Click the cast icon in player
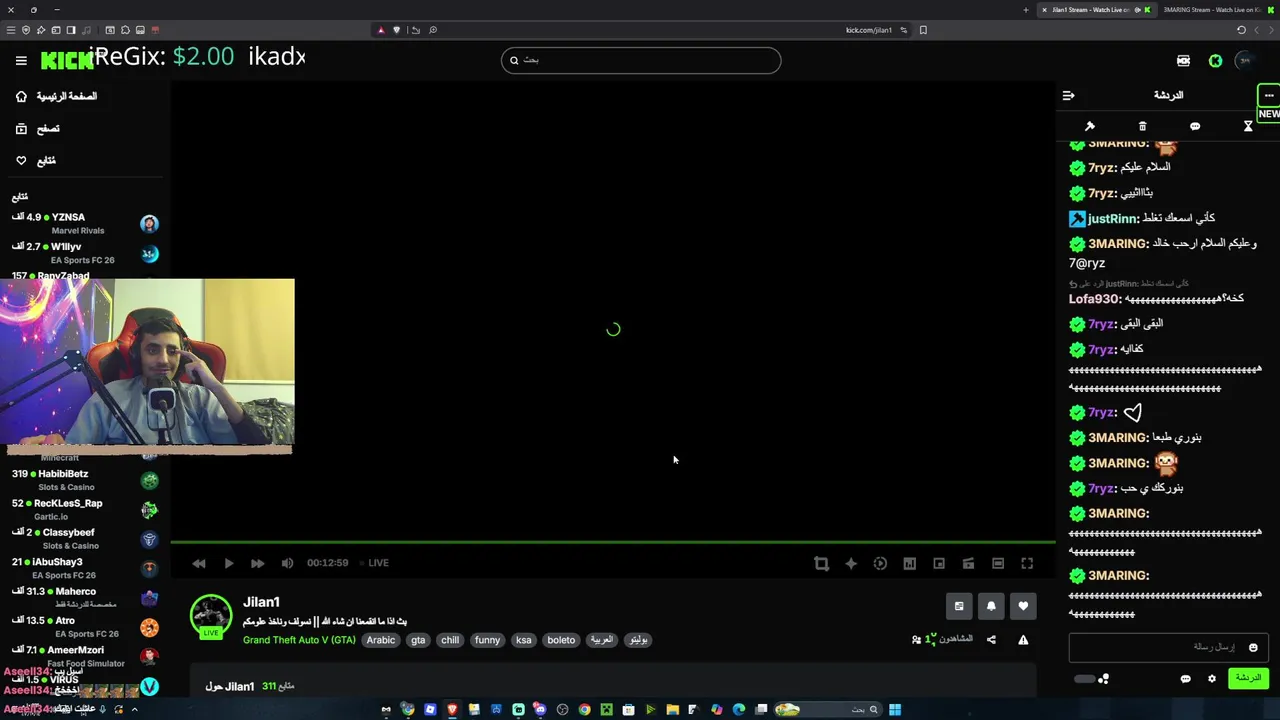This screenshot has width=1280, height=720. point(968,564)
